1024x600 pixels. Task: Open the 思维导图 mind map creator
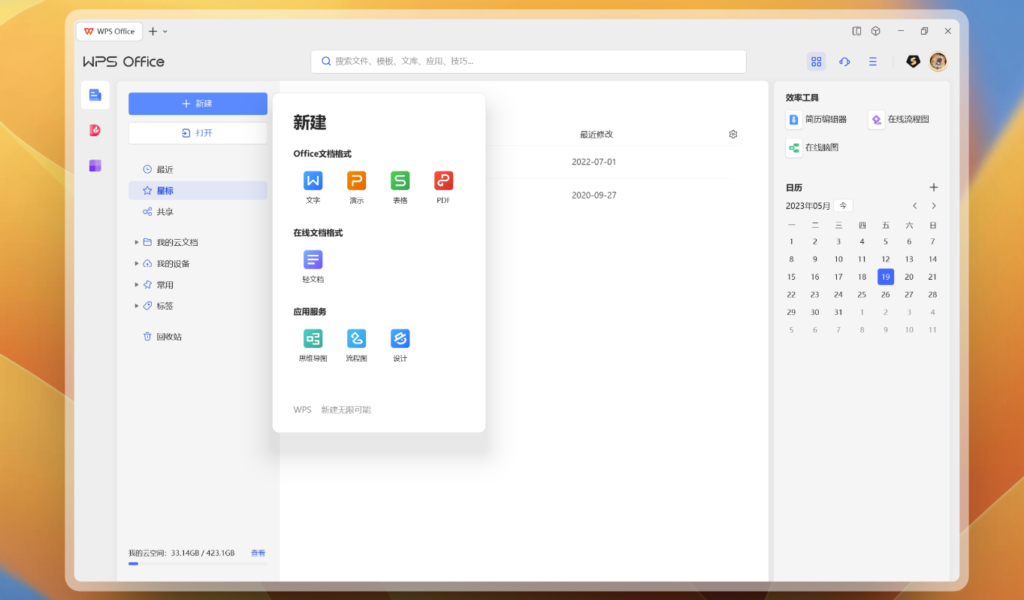click(313, 340)
